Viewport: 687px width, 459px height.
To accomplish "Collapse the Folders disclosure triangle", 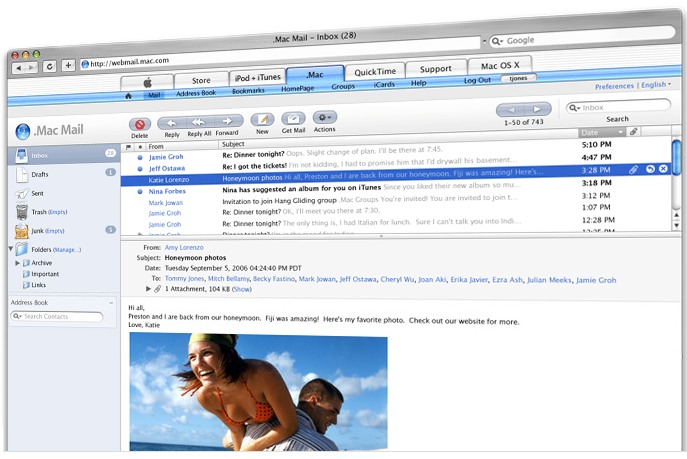I will coord(11,249).
